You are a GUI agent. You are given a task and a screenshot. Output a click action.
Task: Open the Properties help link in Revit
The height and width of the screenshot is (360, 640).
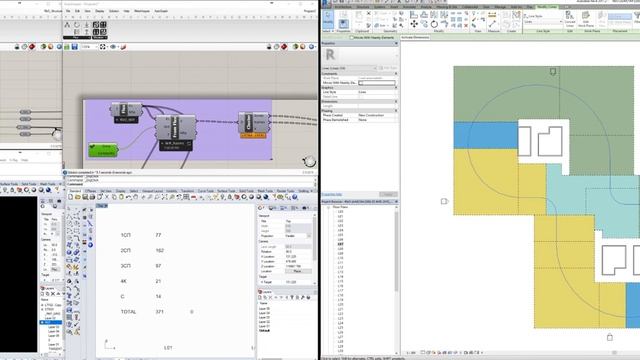coord(332,194)
